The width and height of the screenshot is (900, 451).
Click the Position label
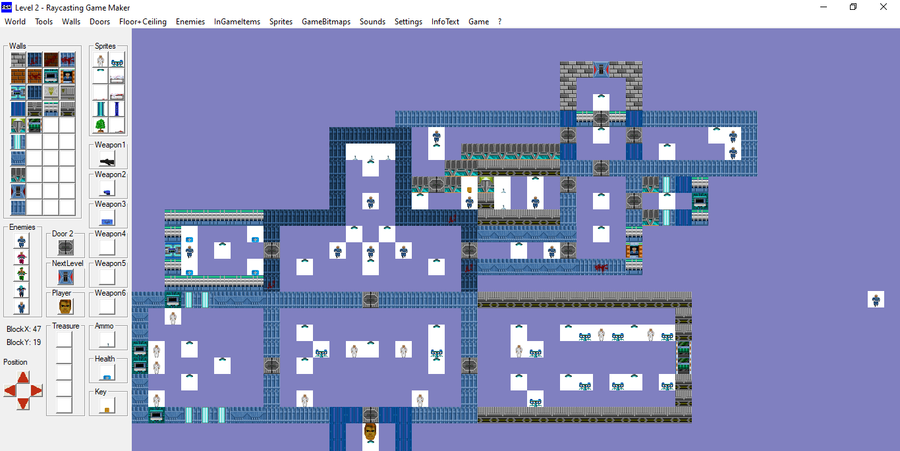click(15, 362)
